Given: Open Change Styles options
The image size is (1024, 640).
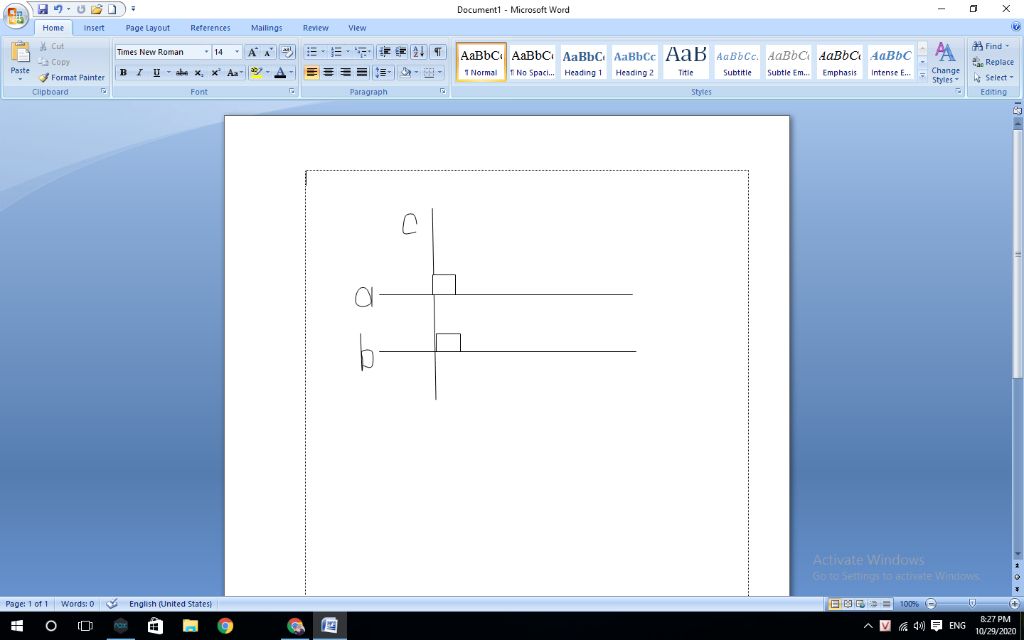Looking at the screenshot, I should click(945, 63).
